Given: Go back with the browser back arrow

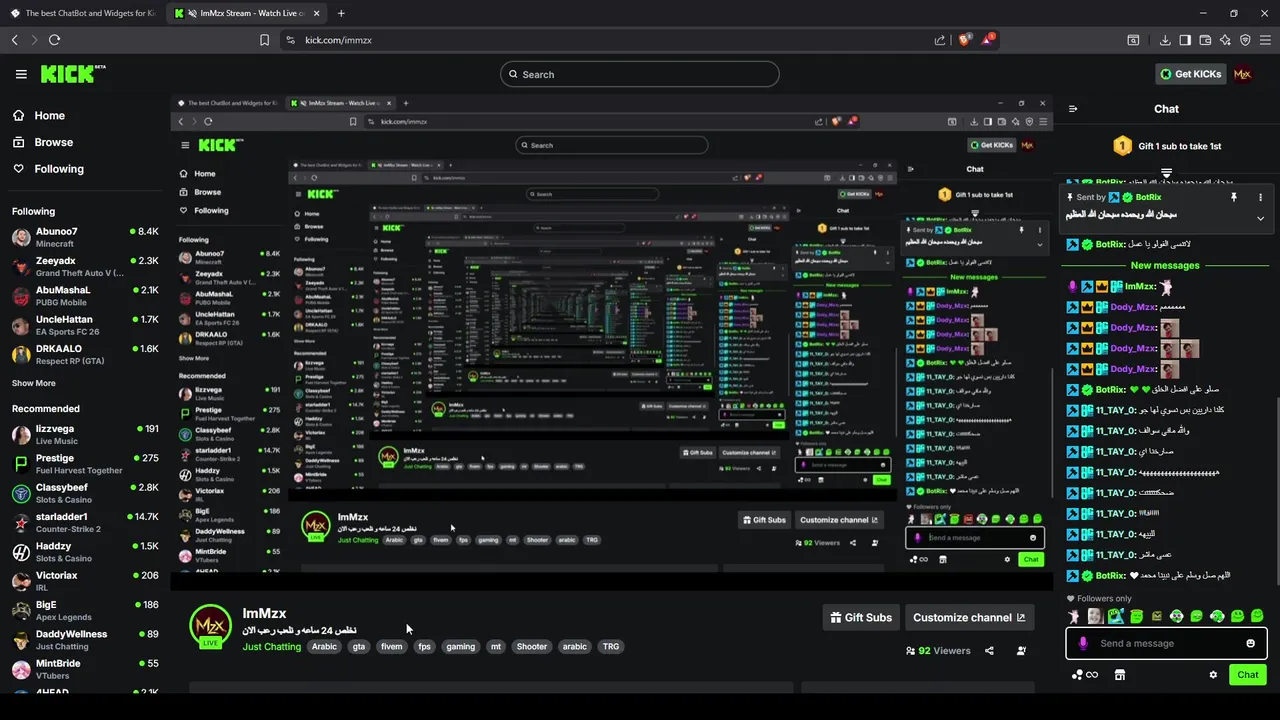Looking at the screenshot, I should pyautogui.click(x=15, y=40).
